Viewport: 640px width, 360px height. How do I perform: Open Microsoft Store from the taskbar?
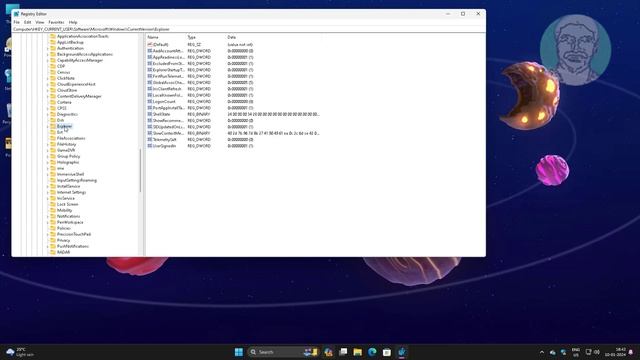[387, 352]
